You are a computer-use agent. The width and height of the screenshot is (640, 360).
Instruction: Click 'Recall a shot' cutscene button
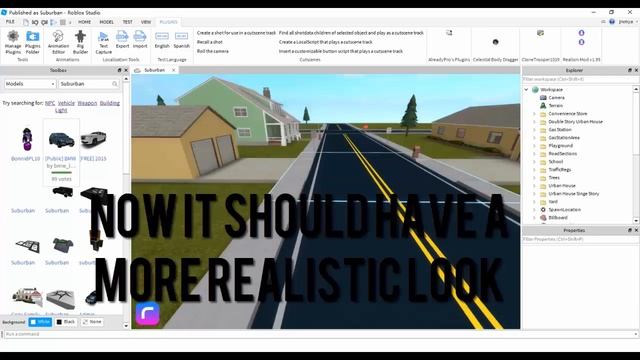coord(210,42)
